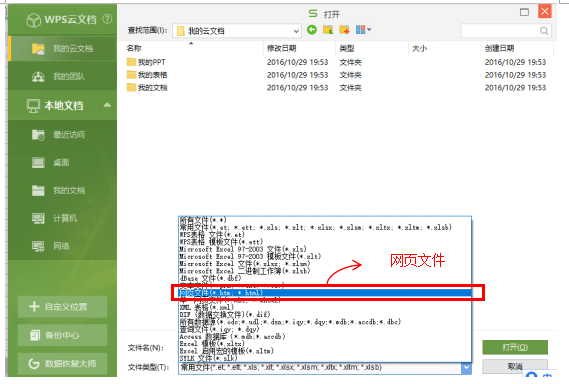Open 数据恢复大师

click(62, 363)
